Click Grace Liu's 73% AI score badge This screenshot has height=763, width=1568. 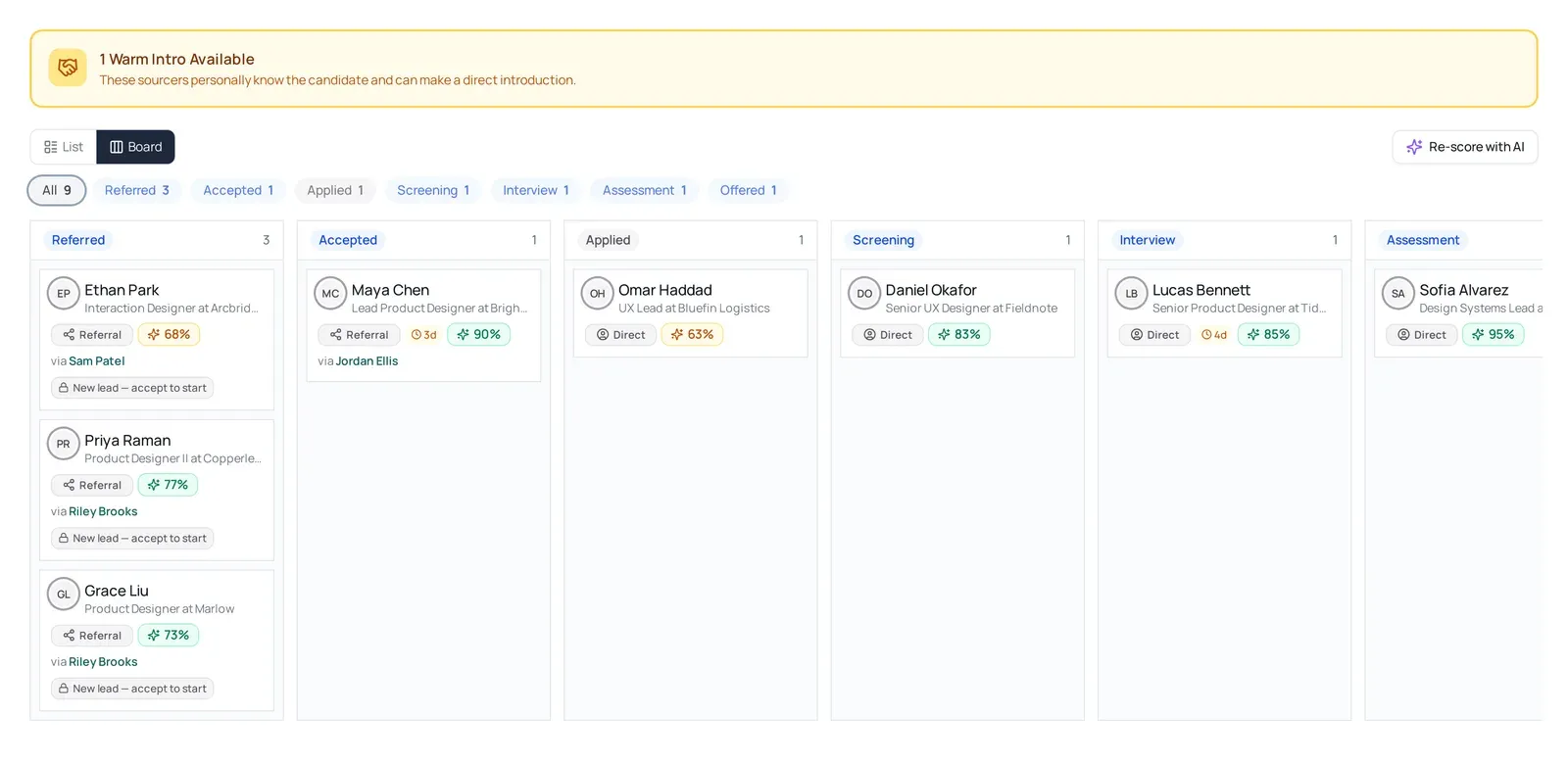pos(169,636)
